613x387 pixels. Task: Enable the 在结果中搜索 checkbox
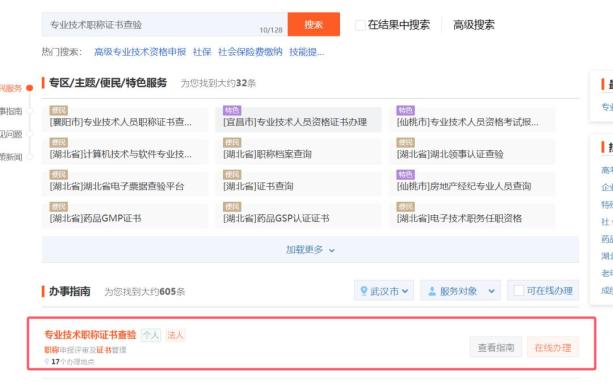[360, 25]
